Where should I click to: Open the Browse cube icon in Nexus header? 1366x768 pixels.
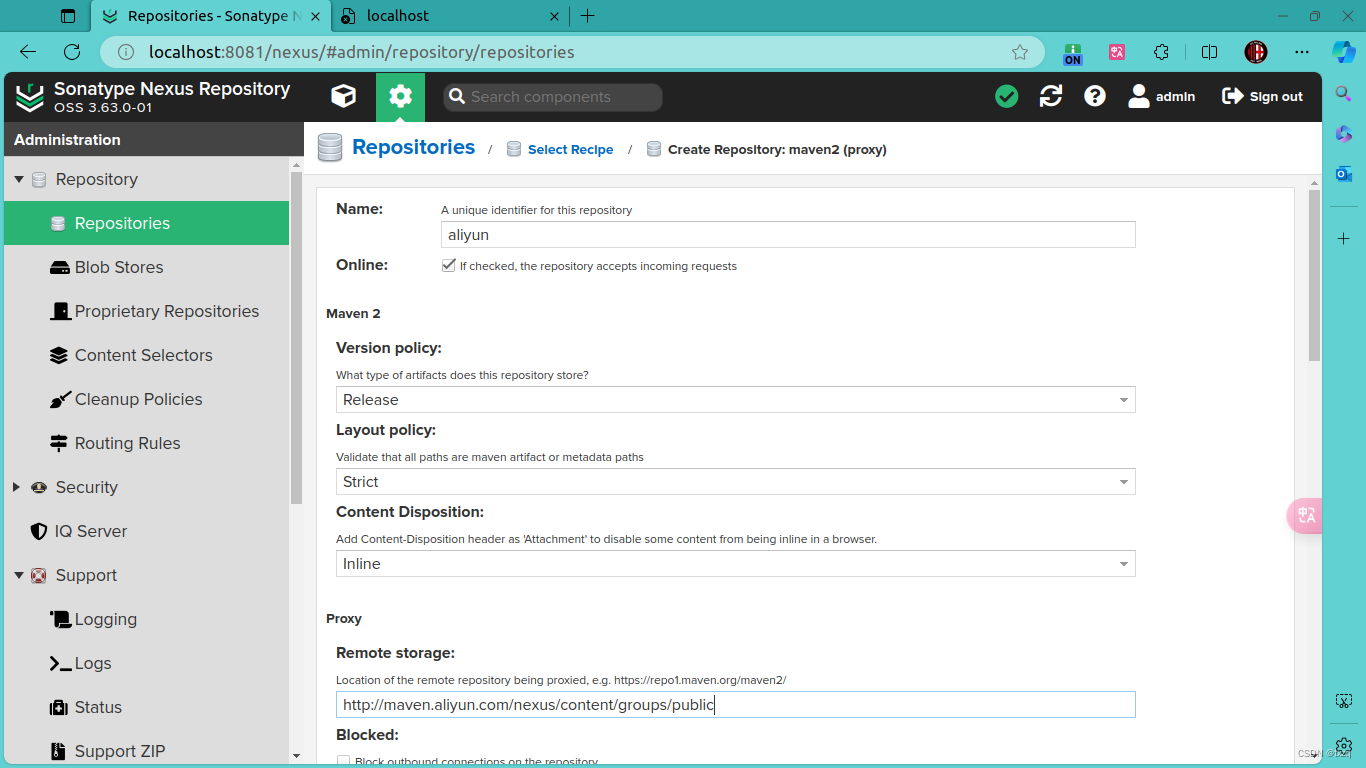coord(343,96)
